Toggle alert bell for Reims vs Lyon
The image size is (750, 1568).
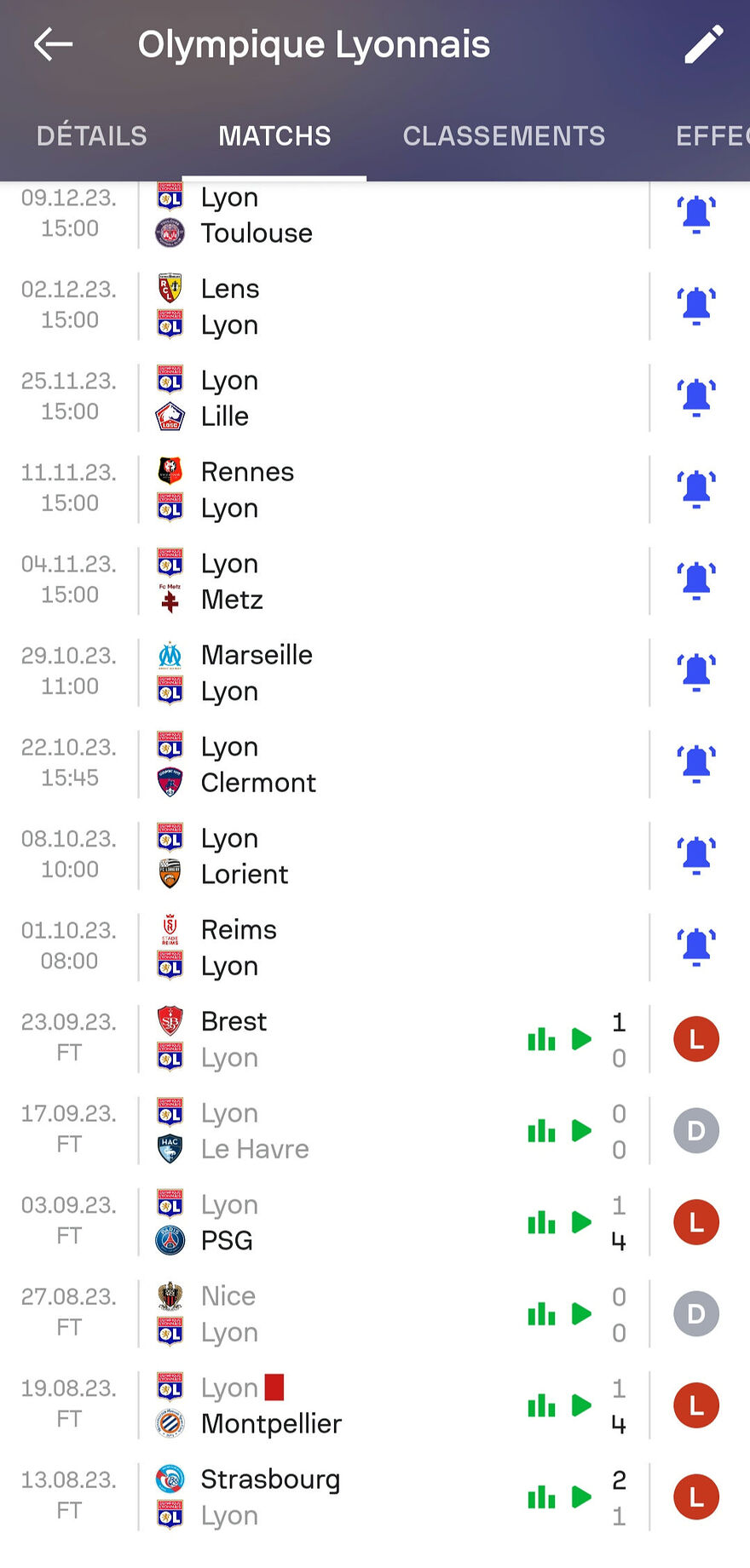click(x=696, y=947)
